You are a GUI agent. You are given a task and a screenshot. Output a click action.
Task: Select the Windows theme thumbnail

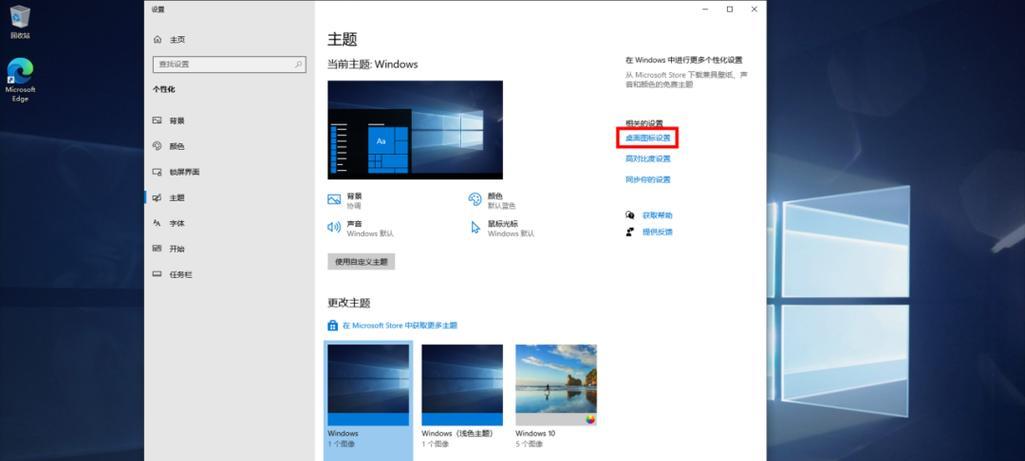pyautogui.click(x=368, y=385)
